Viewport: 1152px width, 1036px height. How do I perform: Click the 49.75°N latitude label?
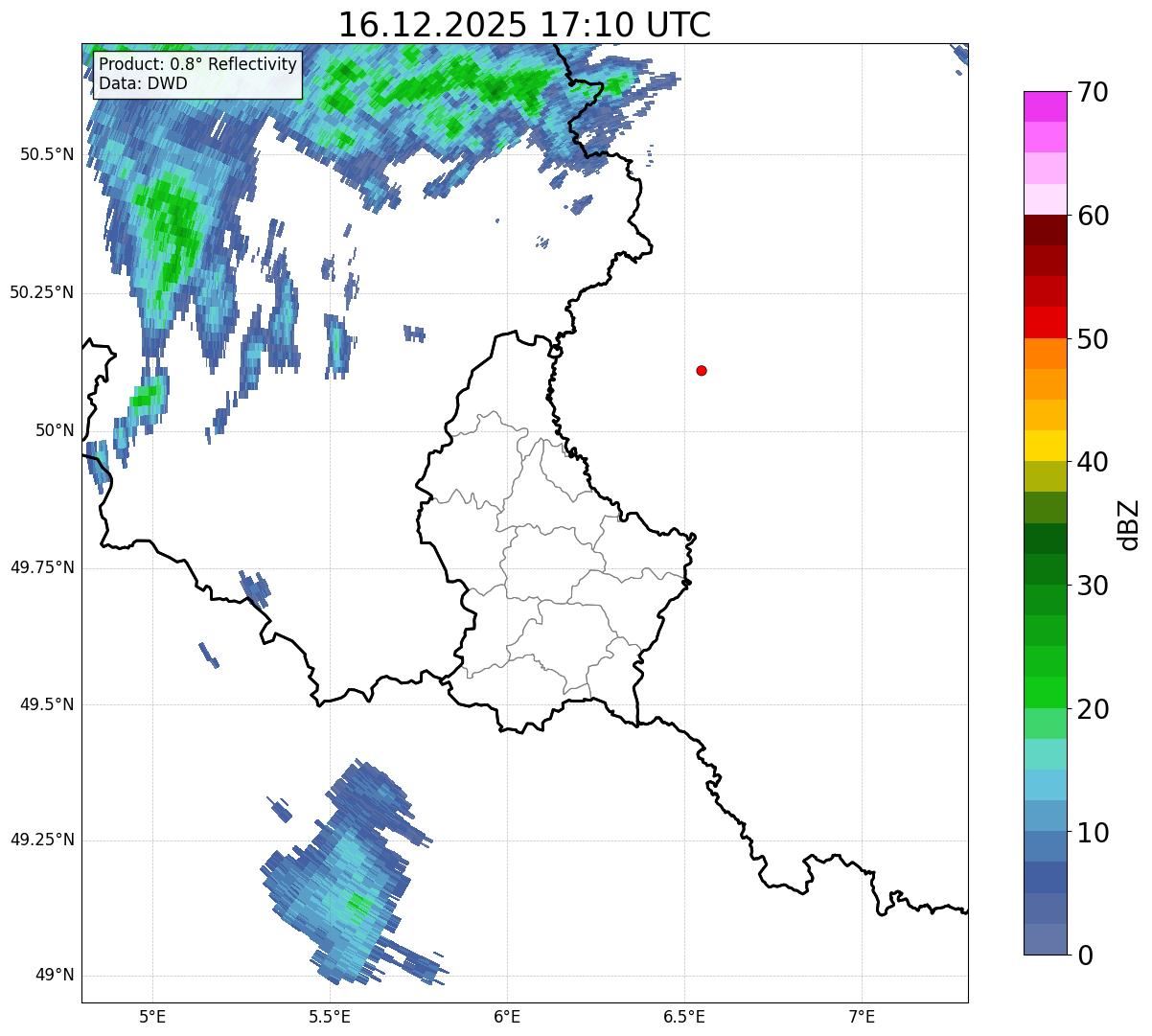click(x=42, y=567)
